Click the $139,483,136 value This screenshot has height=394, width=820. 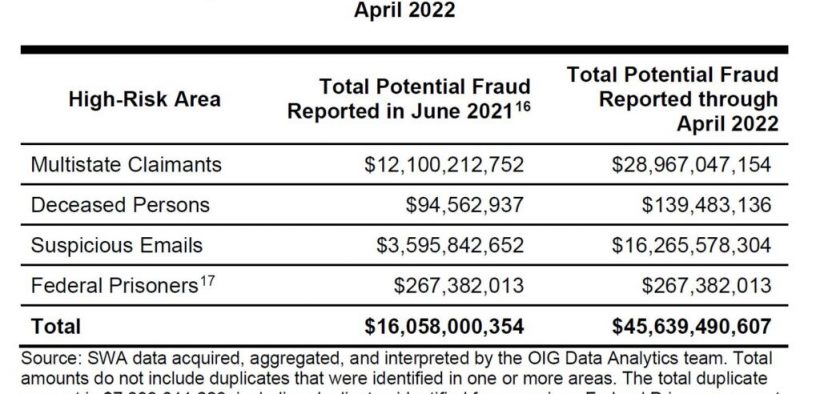click(x=707, y=205)
